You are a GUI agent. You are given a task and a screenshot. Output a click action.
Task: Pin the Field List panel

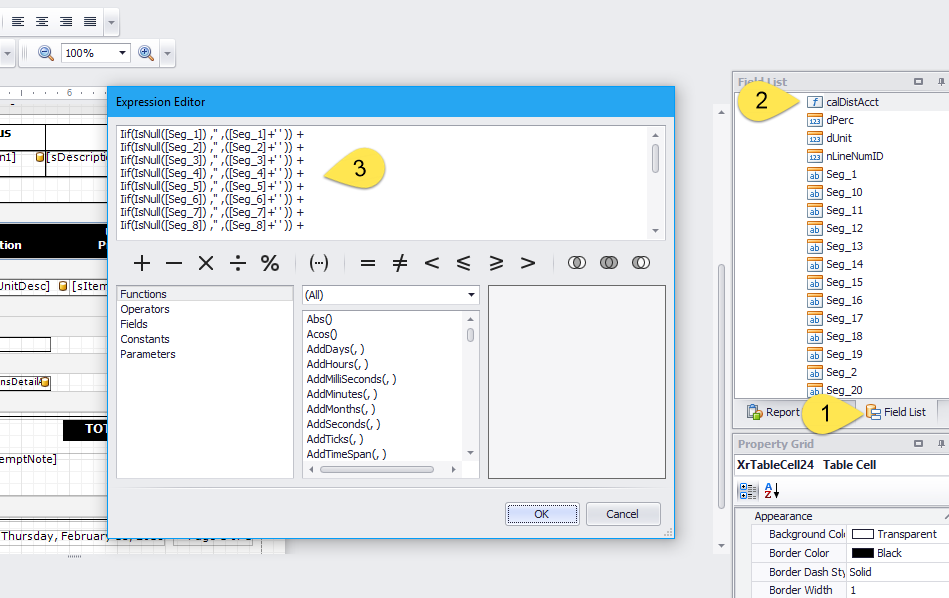pyautogui.click(x=941, y=82)
